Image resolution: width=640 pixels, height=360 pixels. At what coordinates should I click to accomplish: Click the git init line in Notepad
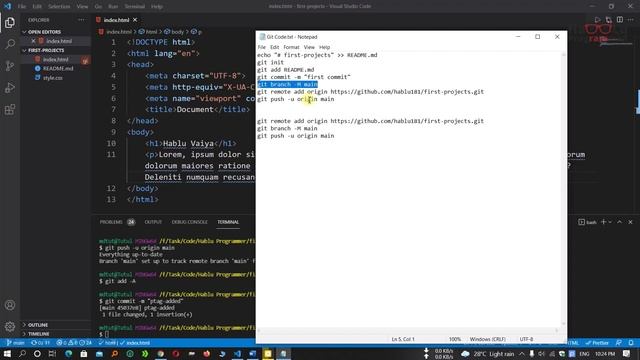270,62
